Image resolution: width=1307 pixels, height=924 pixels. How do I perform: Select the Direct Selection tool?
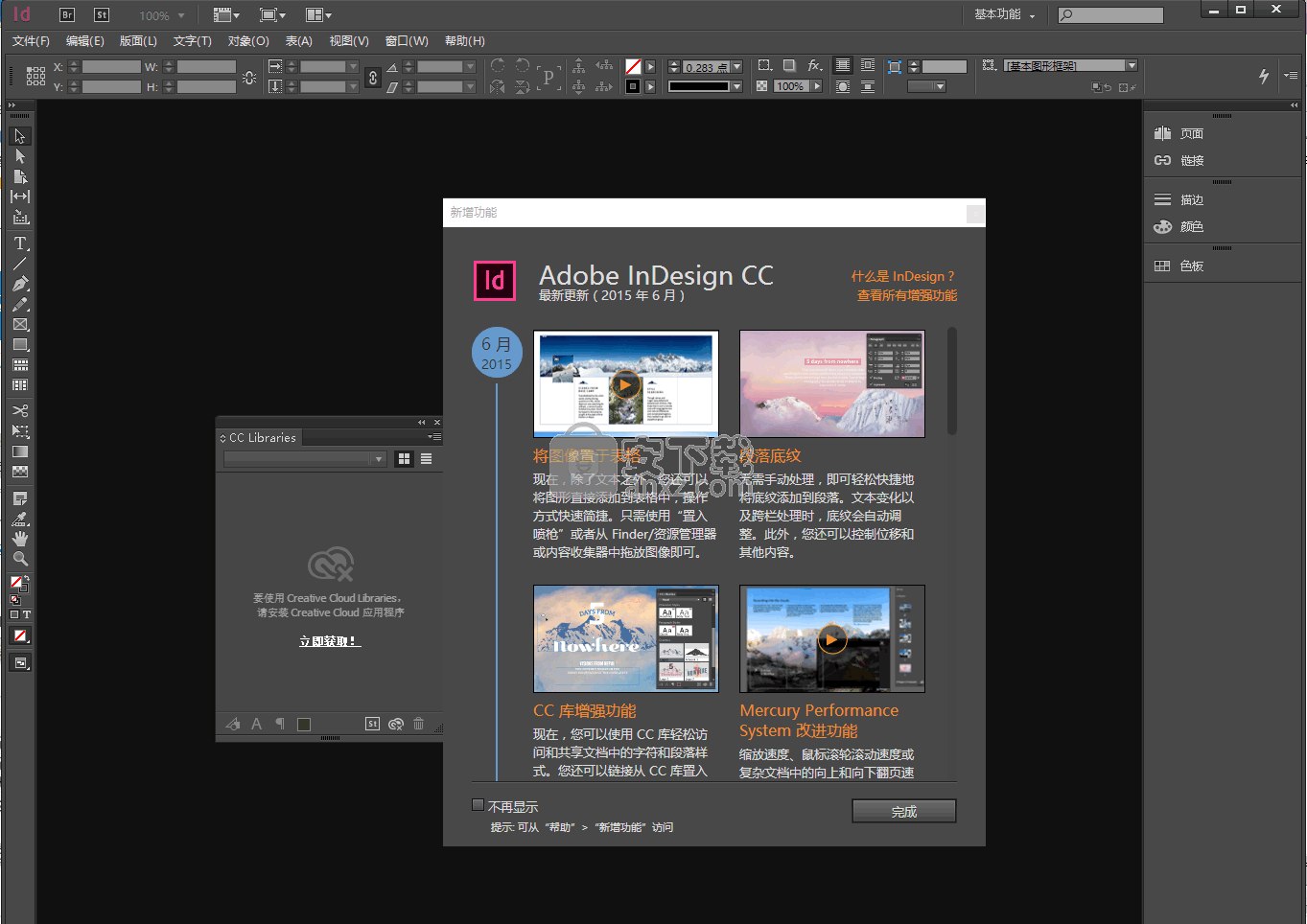(20, 156)
